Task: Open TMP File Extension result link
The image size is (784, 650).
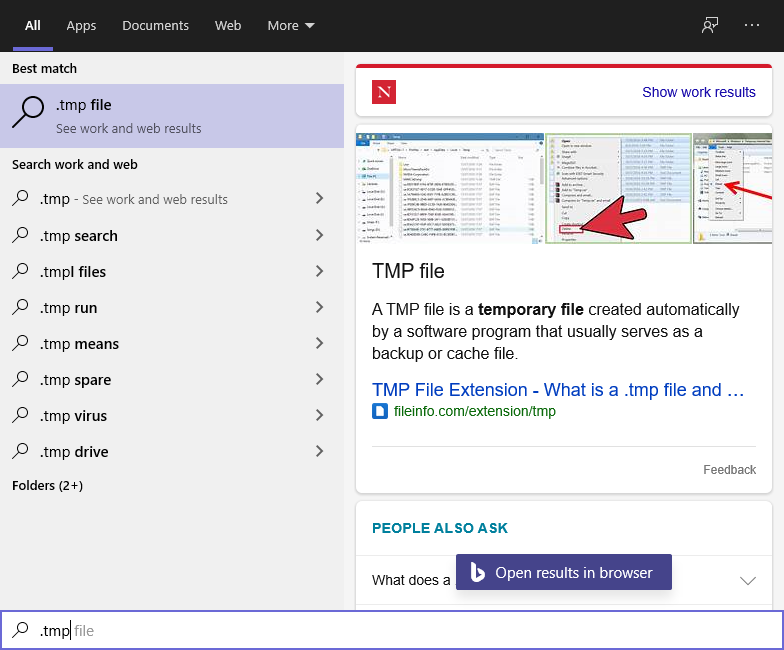Action: [558, 390]
